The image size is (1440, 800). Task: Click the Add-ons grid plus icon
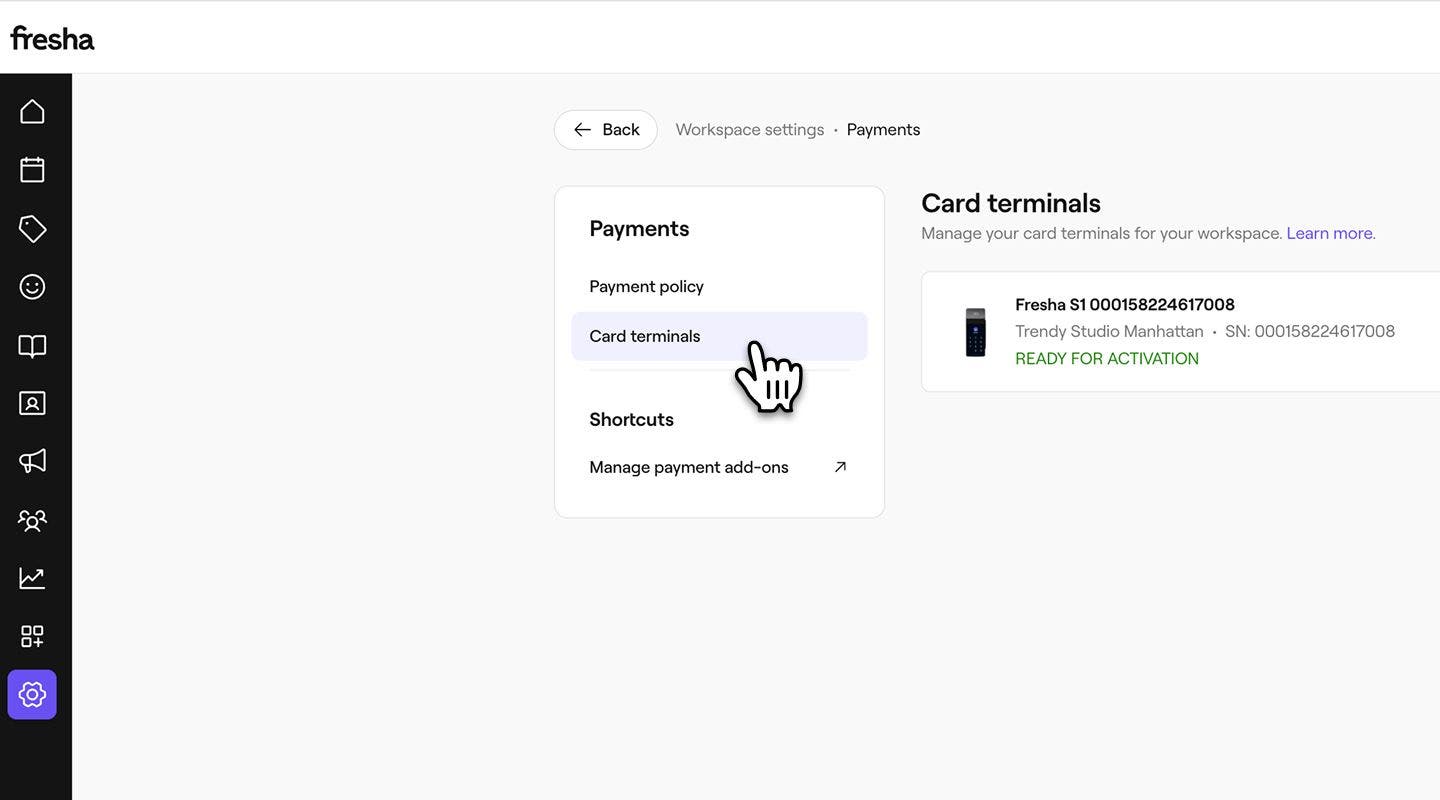click(x=32, y=636)
